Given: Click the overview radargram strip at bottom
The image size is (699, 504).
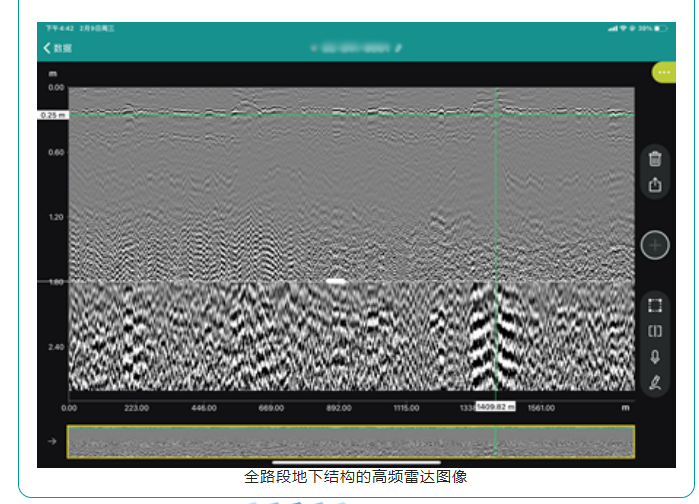Looking at the screenshot, I should [350, 441].
